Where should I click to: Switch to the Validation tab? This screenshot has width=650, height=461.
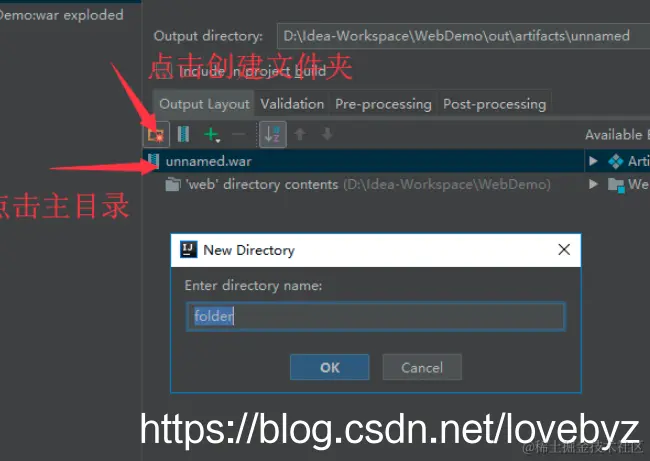(x=292, y=104)
